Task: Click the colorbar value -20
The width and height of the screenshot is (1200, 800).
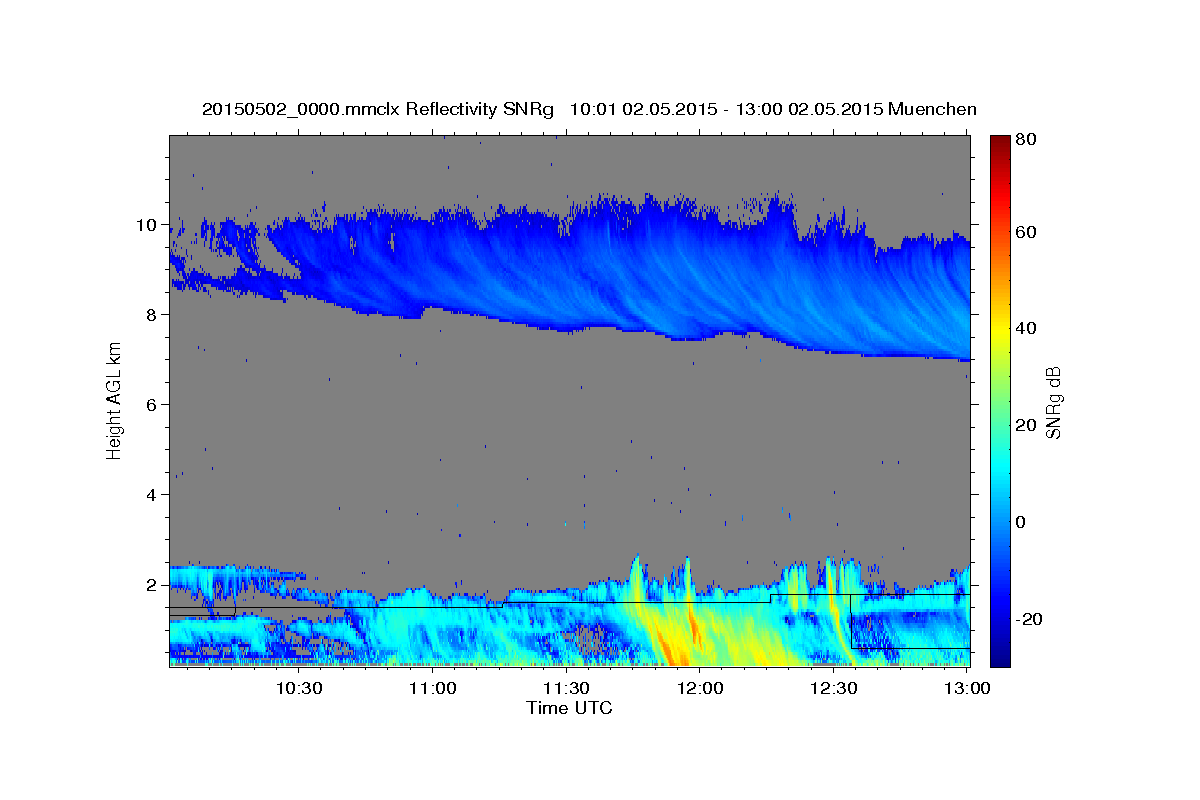Action: tap(1028, 619)
